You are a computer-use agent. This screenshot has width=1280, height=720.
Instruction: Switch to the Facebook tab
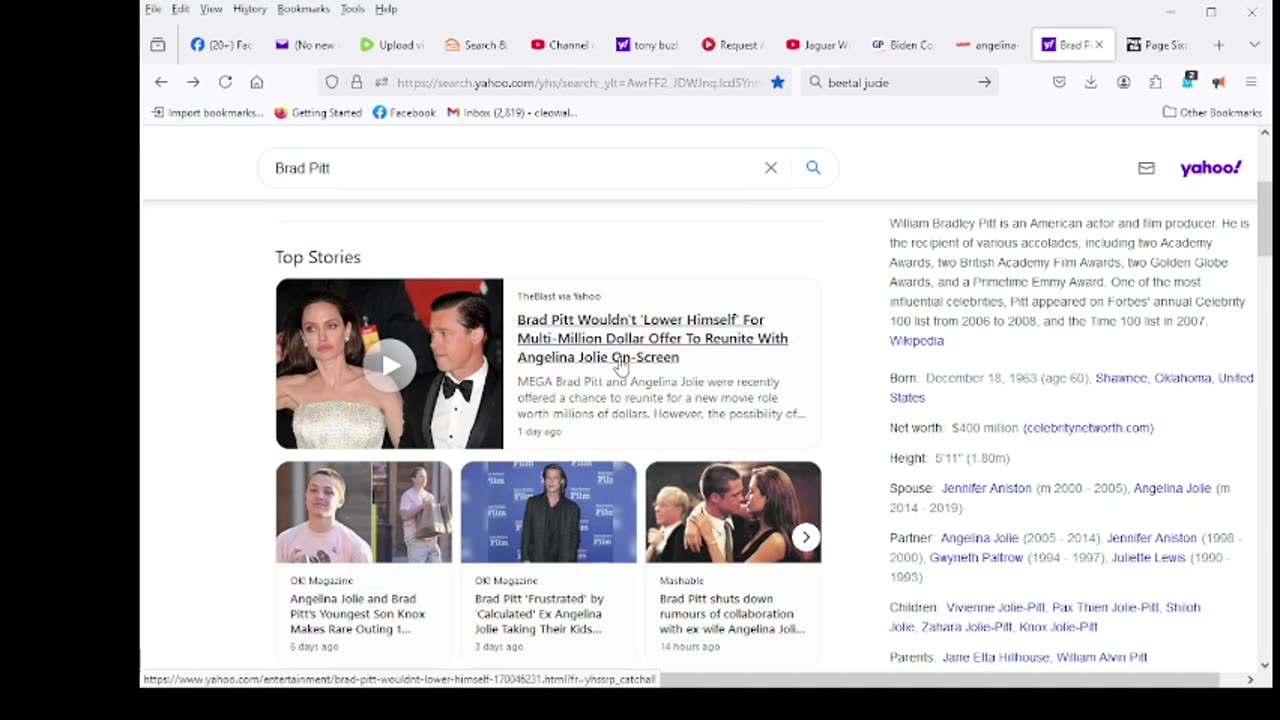pyautogui.click(x=222, y=45)
